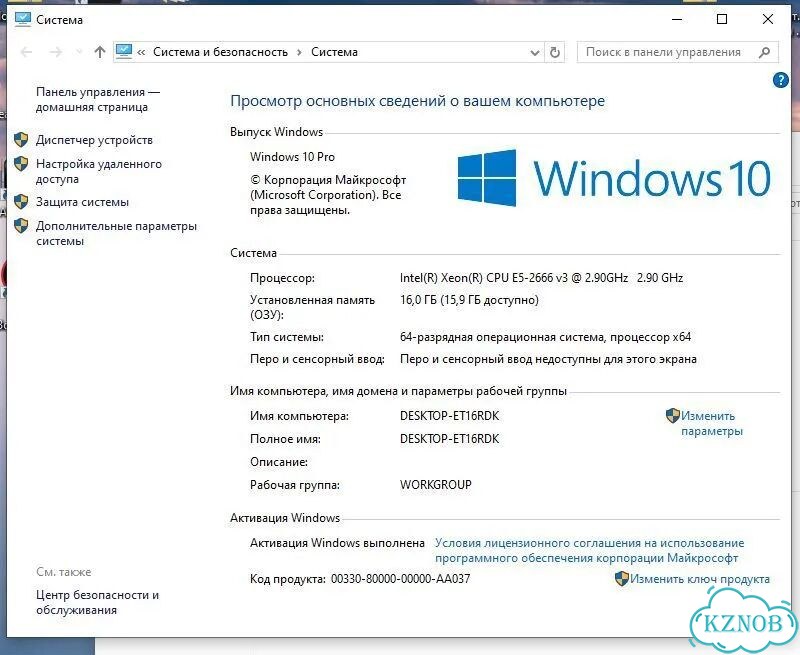This screenshot has width=800, height=655.
Task: Go up one level with Up arrow
Action: [x=99, y=52]
